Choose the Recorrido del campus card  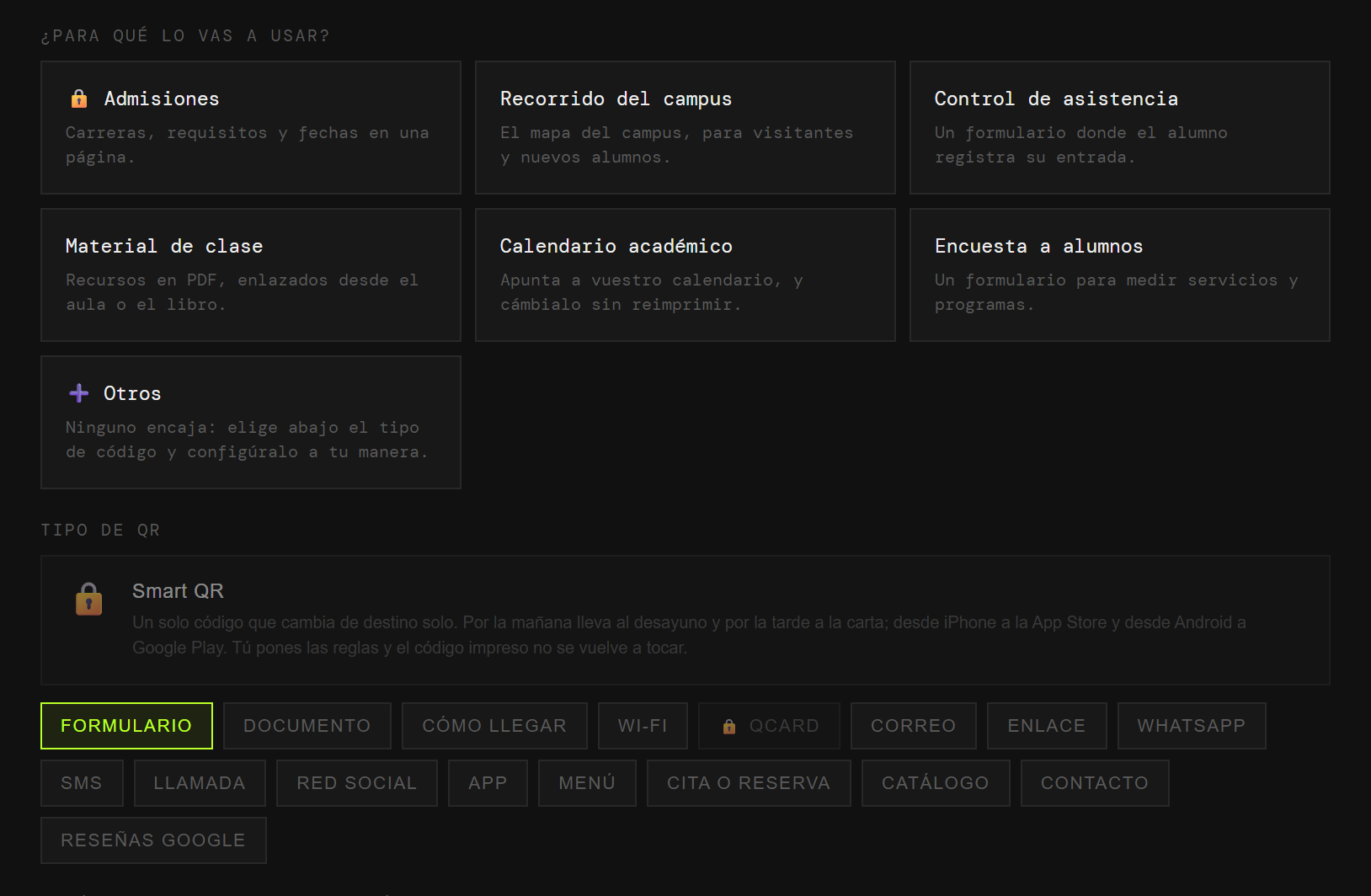[x=685, y=127]
